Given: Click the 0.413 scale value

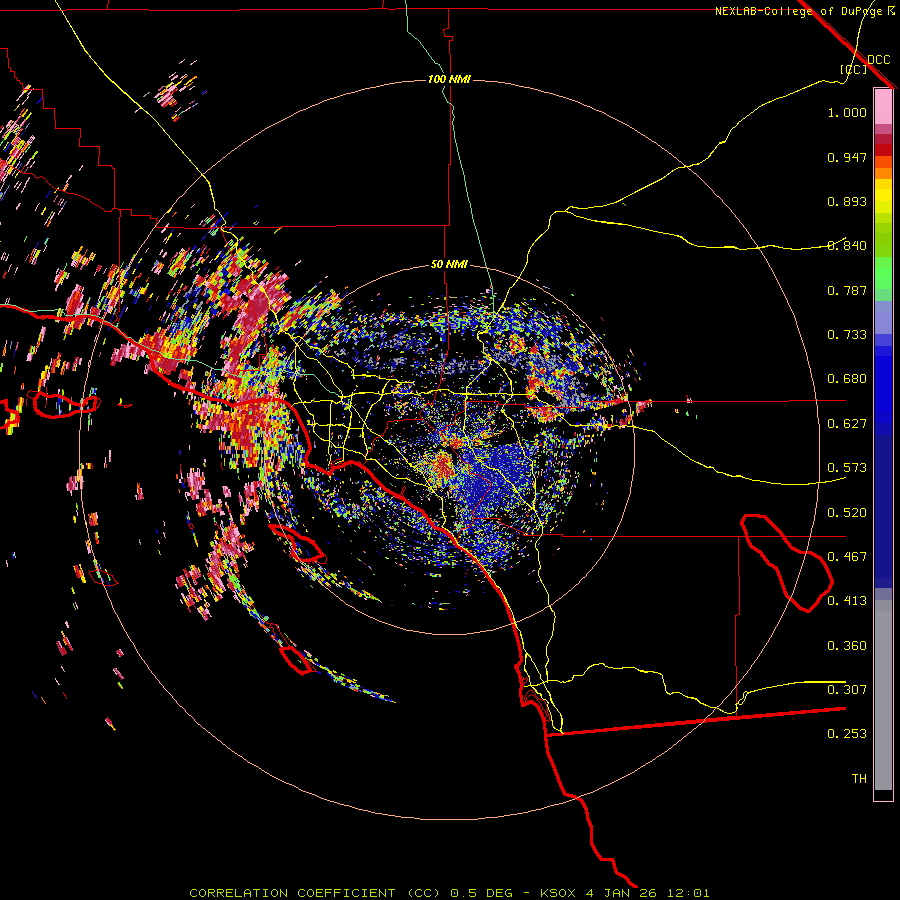Looking at the screenshot, I should tap(847, 601).
